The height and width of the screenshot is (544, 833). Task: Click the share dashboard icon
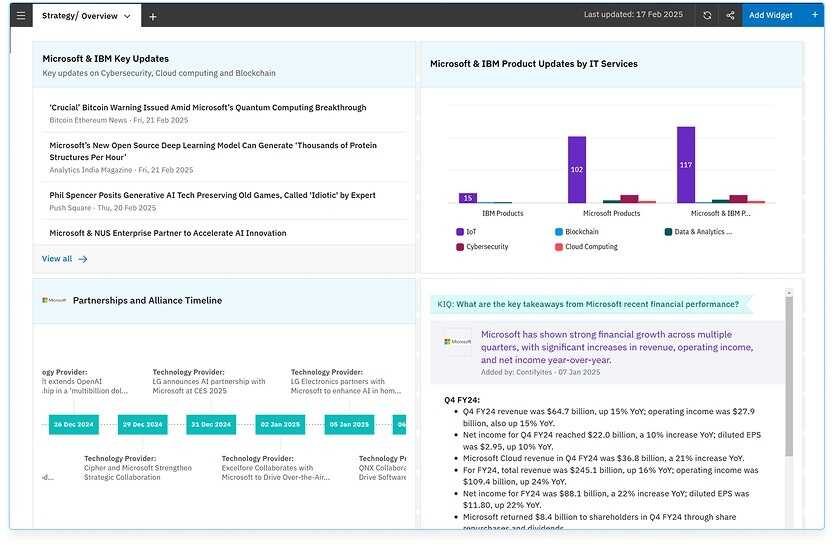tap(730, 15)
